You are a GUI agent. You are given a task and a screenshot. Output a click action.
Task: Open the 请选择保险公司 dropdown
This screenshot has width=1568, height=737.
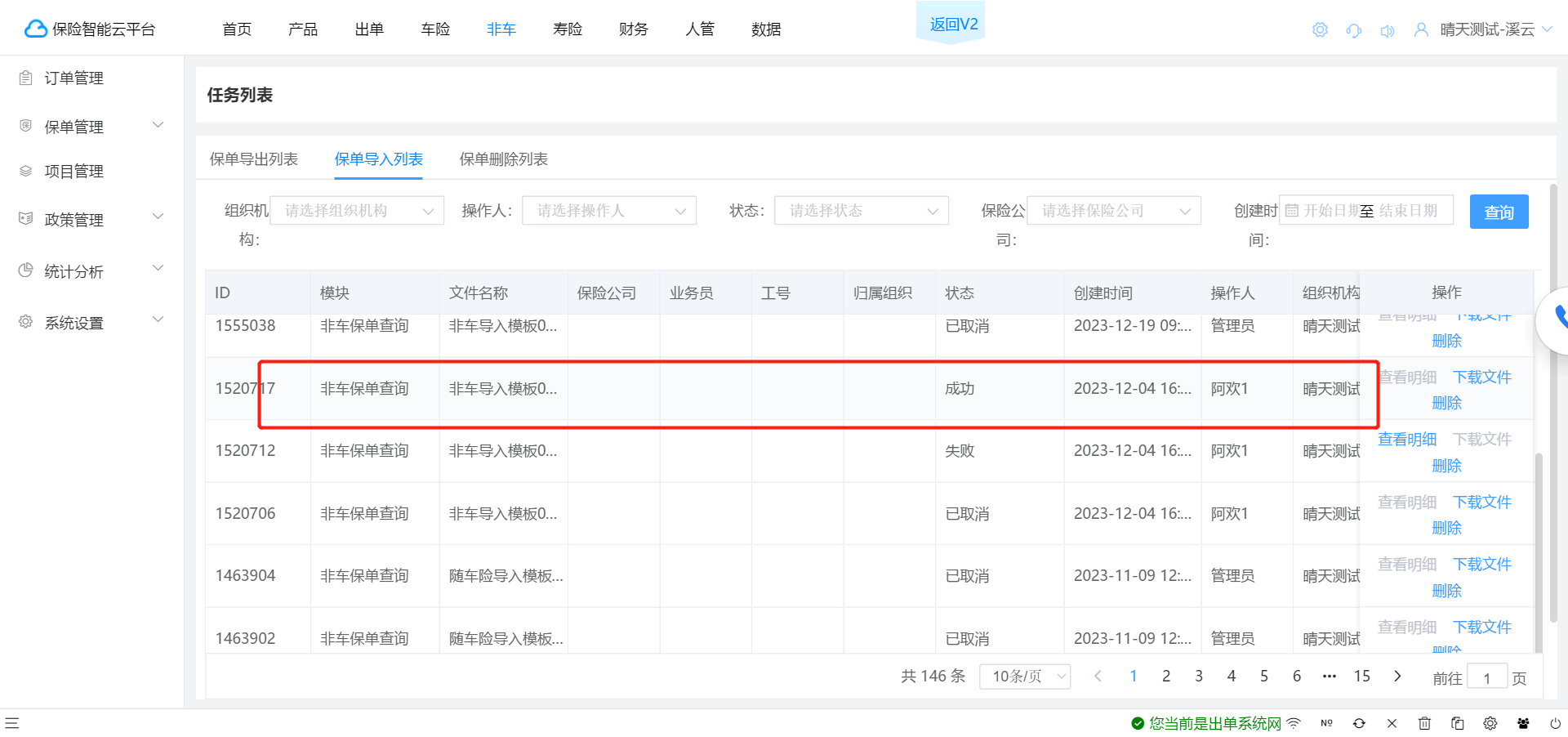click(x=1114, y=211)
